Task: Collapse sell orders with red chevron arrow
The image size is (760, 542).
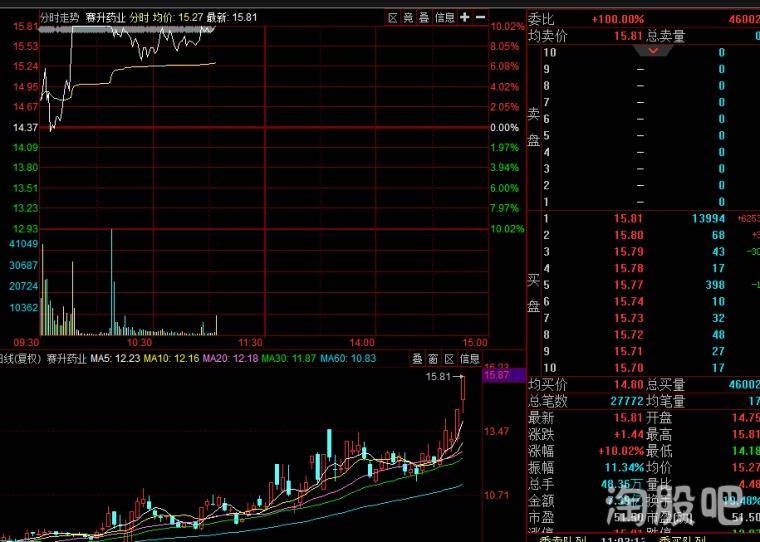Action: (653, 50)
